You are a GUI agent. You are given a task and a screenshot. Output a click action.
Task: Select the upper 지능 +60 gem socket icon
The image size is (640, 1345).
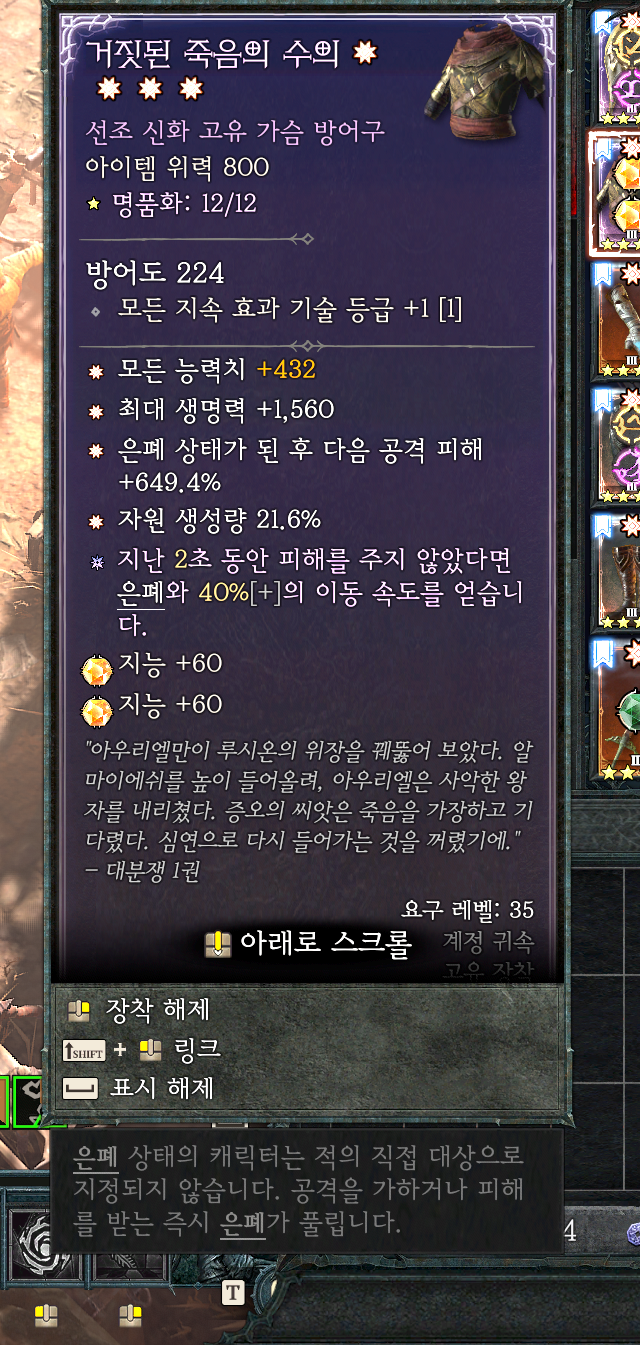[97, 664]
